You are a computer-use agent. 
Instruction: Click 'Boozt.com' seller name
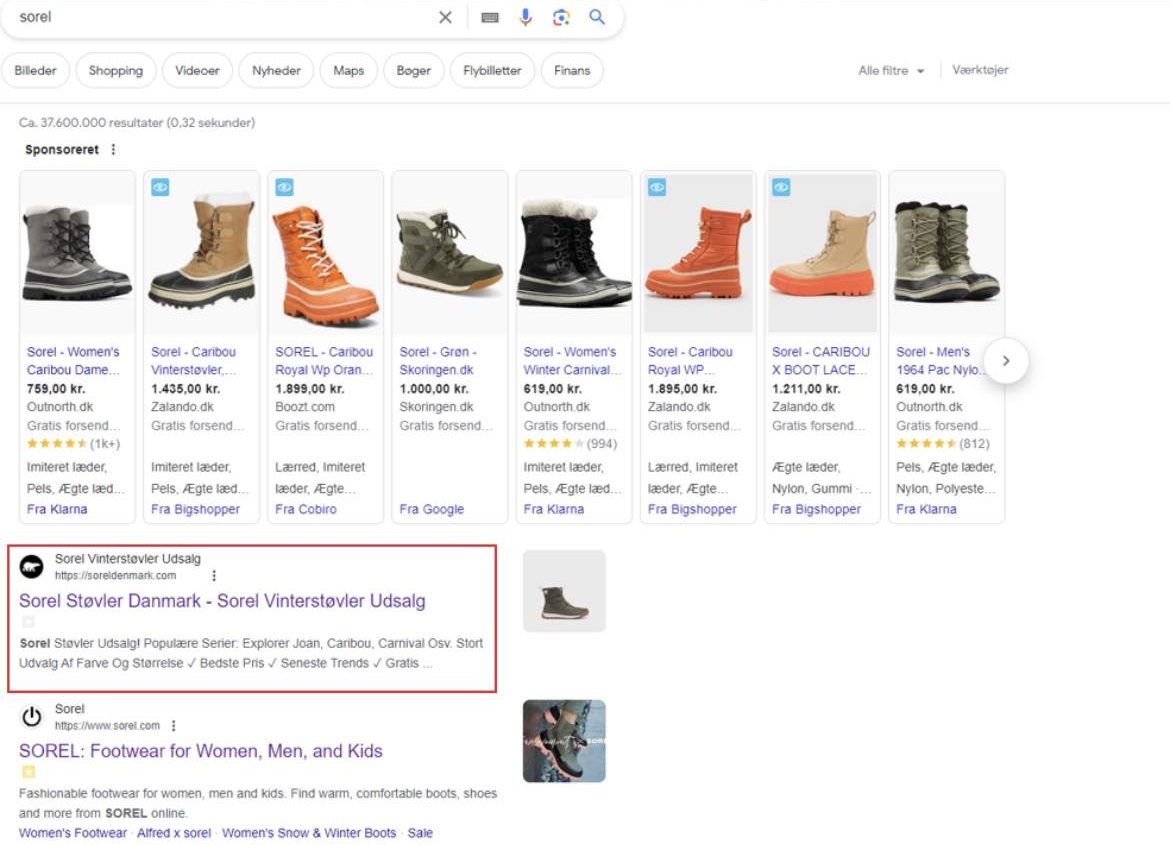304,407
